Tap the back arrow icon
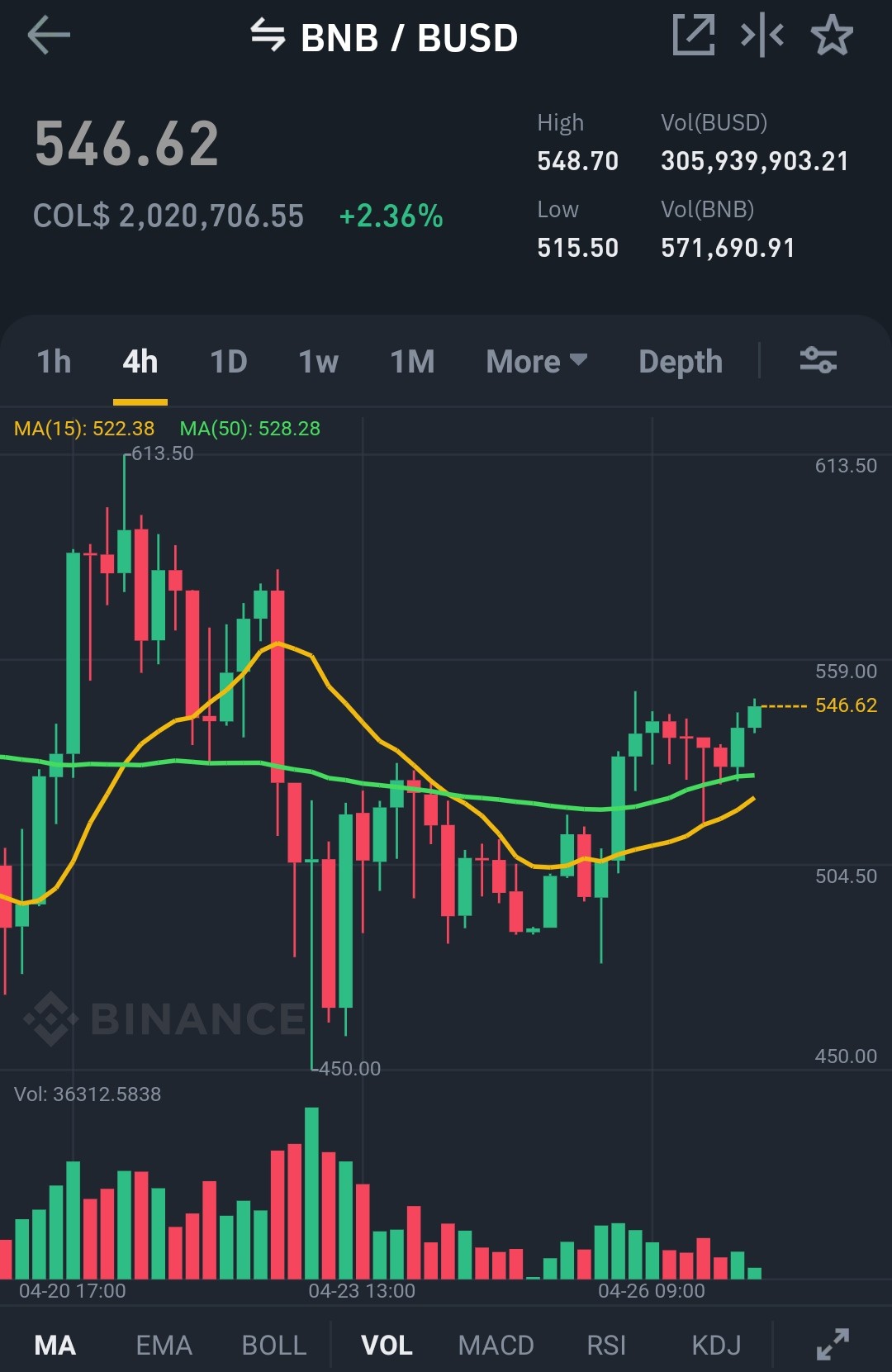Screen dimensions: 892x1372 [x=49, y=36]
